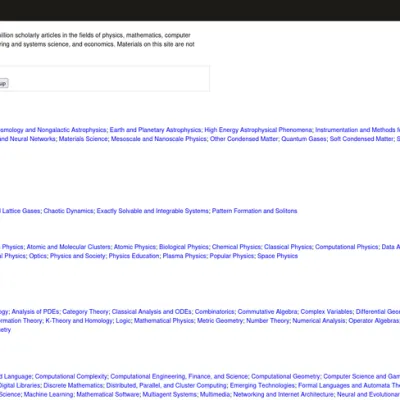The image size is (400, 400).
Task: Open the Optics link
Action: 38,256
